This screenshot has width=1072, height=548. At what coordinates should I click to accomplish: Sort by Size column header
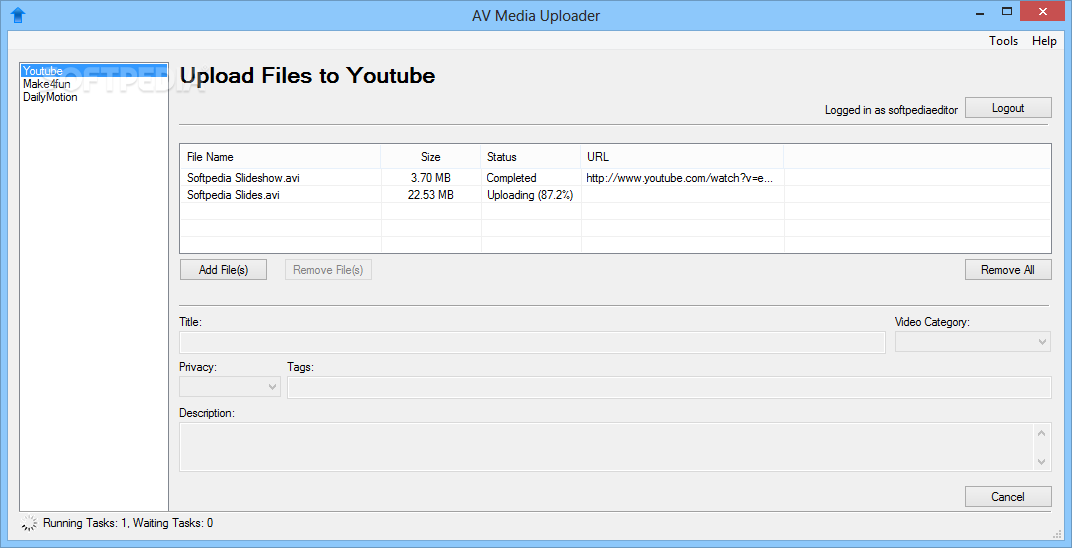[431, 156]
